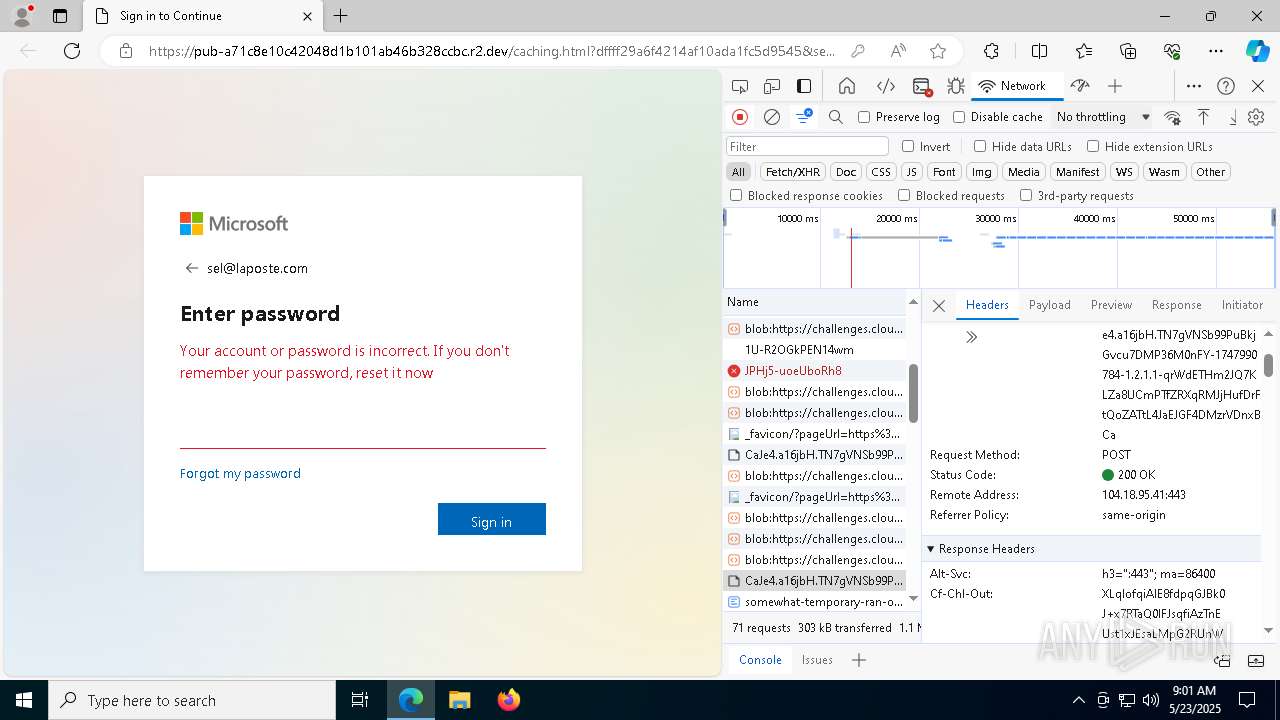Select the somewhat-temporary-ran-o... request
The width and height of the screenshot is (1280, 720).
coord(815,602)
